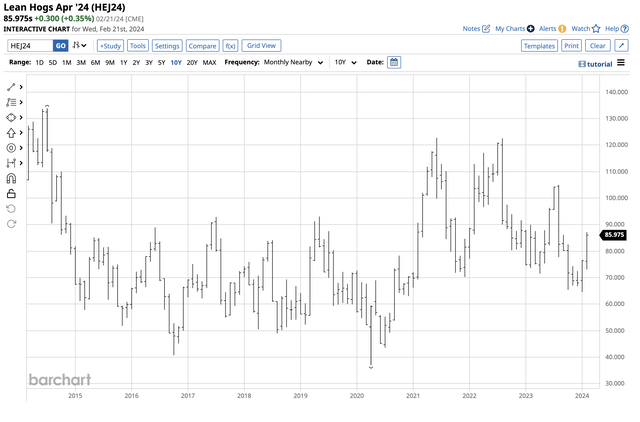Toggle the magnet snap tool
This screenshot has height=422, width=640.
[x=11, y=178]
